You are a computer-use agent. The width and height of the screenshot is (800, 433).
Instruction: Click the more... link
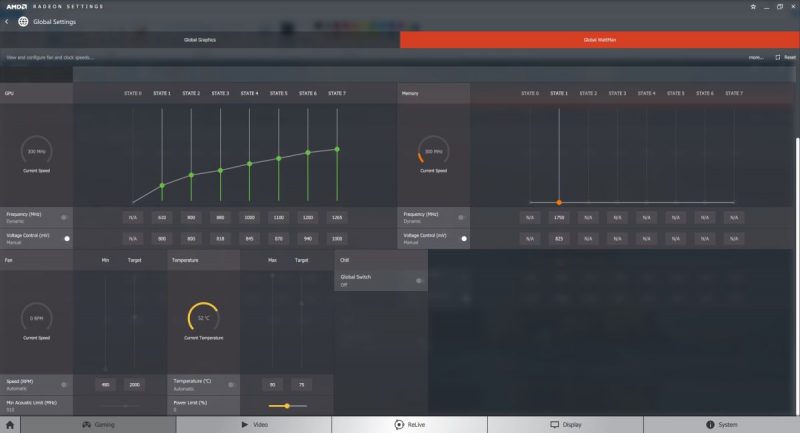(x=756, y=57)
